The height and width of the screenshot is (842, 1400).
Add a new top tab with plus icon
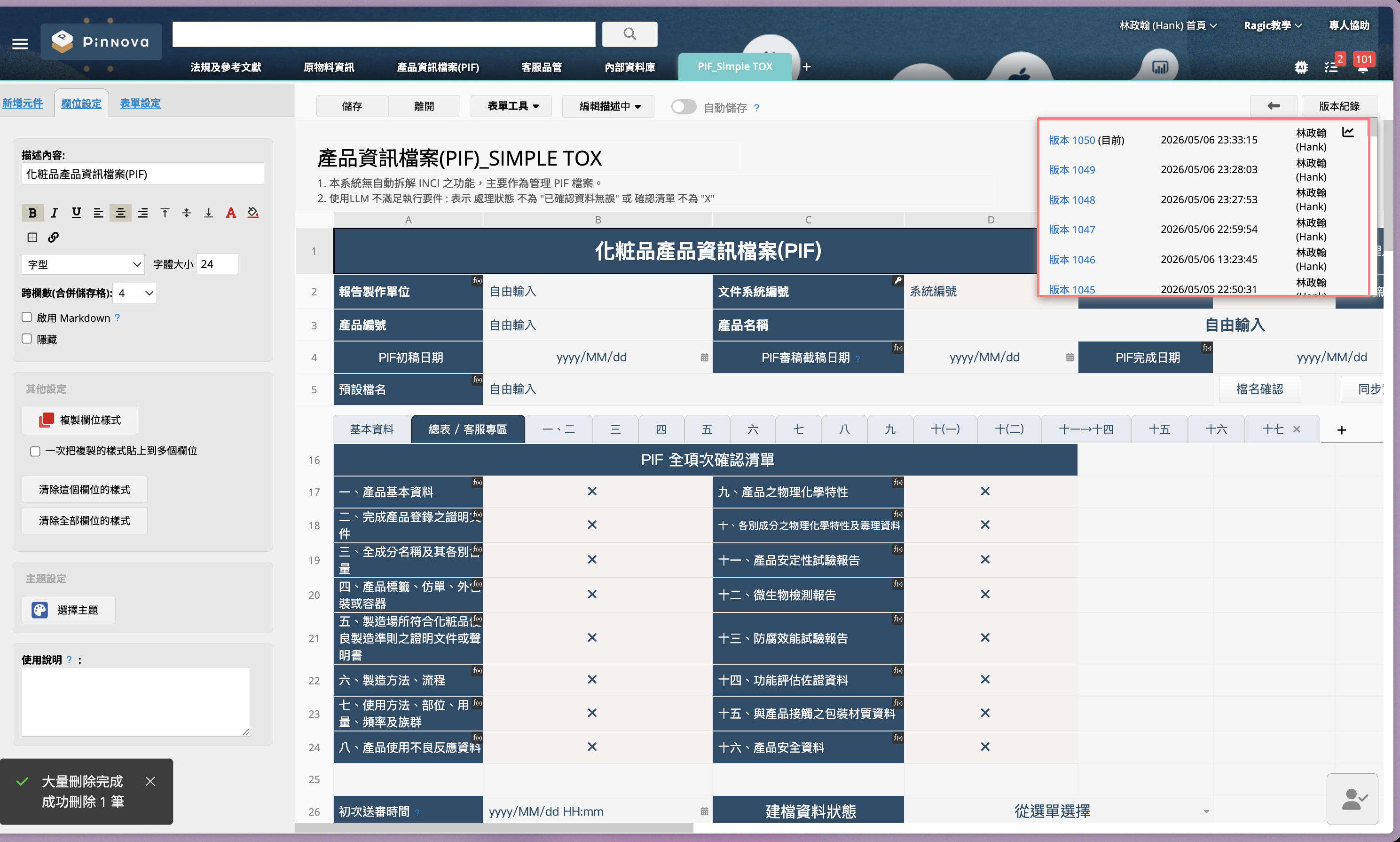tap(807, 67)
